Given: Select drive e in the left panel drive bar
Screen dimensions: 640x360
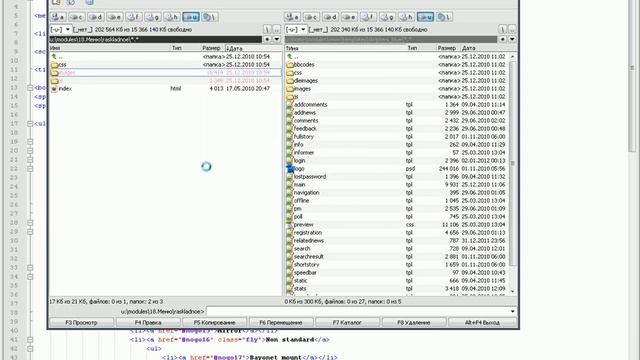Looking at the screenshot, I should click(x=115, y=17).
